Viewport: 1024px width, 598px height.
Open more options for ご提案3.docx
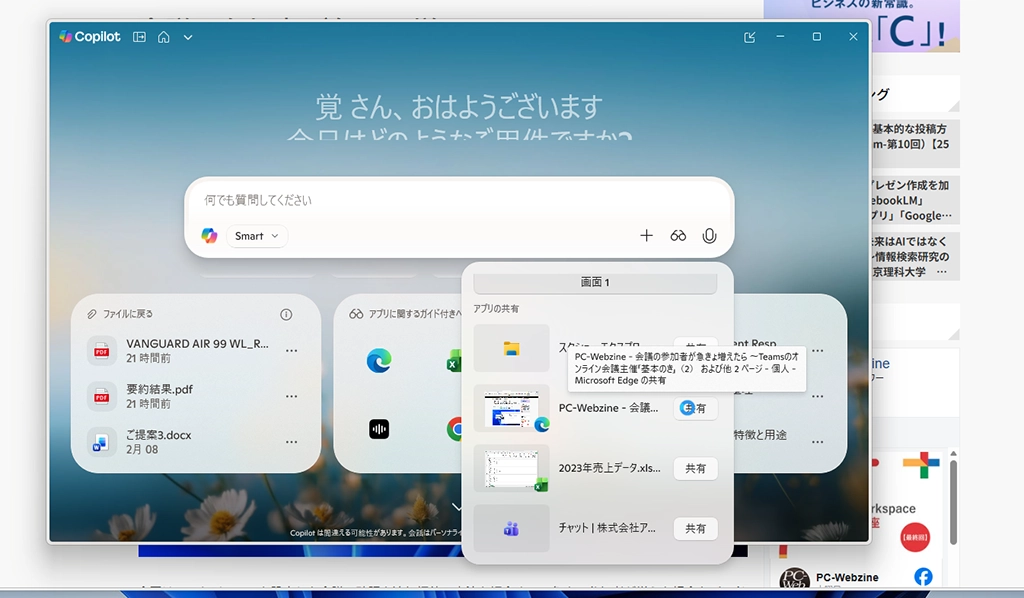[291, 442]
